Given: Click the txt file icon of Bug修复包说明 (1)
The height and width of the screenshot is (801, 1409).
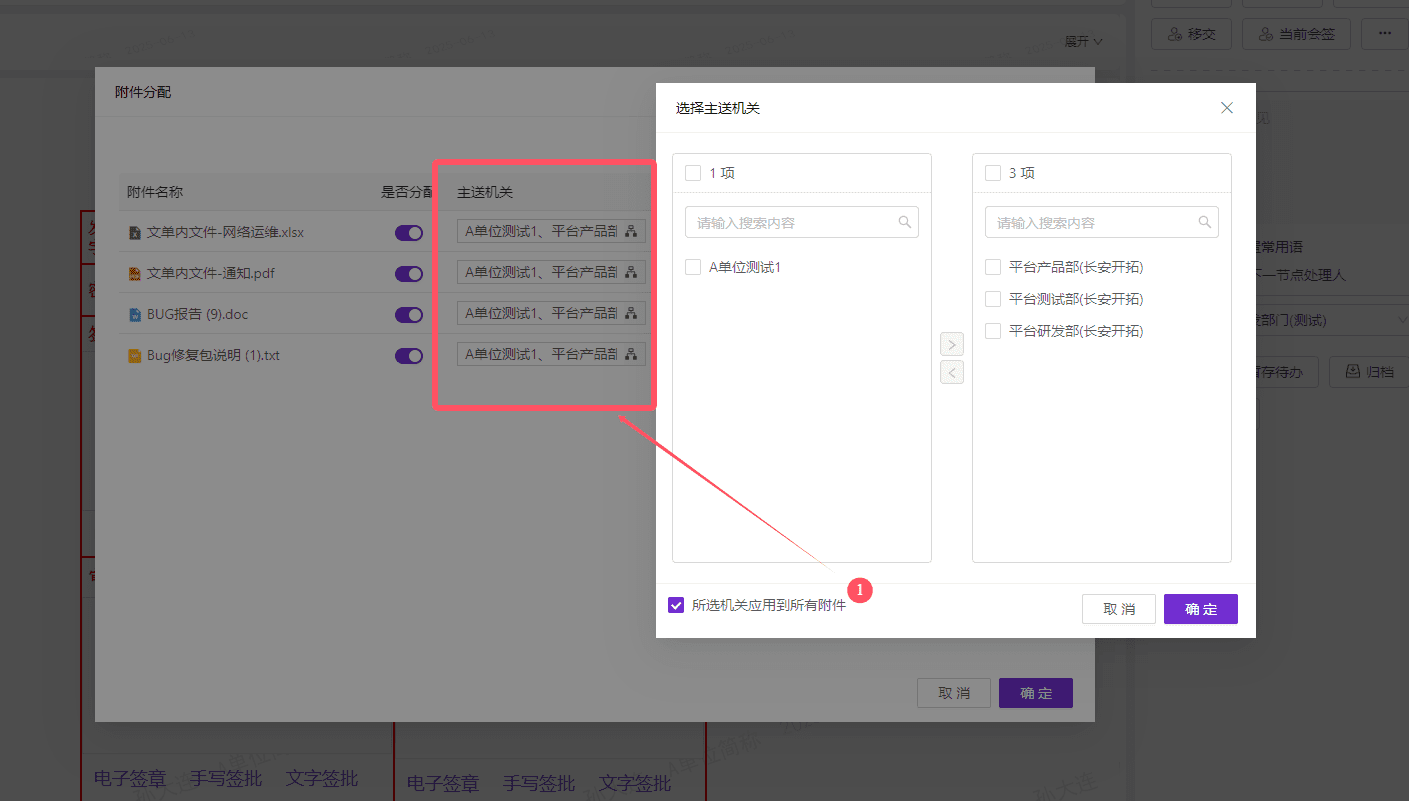Looking at the screenshot, I should click(x=135, y=356).
